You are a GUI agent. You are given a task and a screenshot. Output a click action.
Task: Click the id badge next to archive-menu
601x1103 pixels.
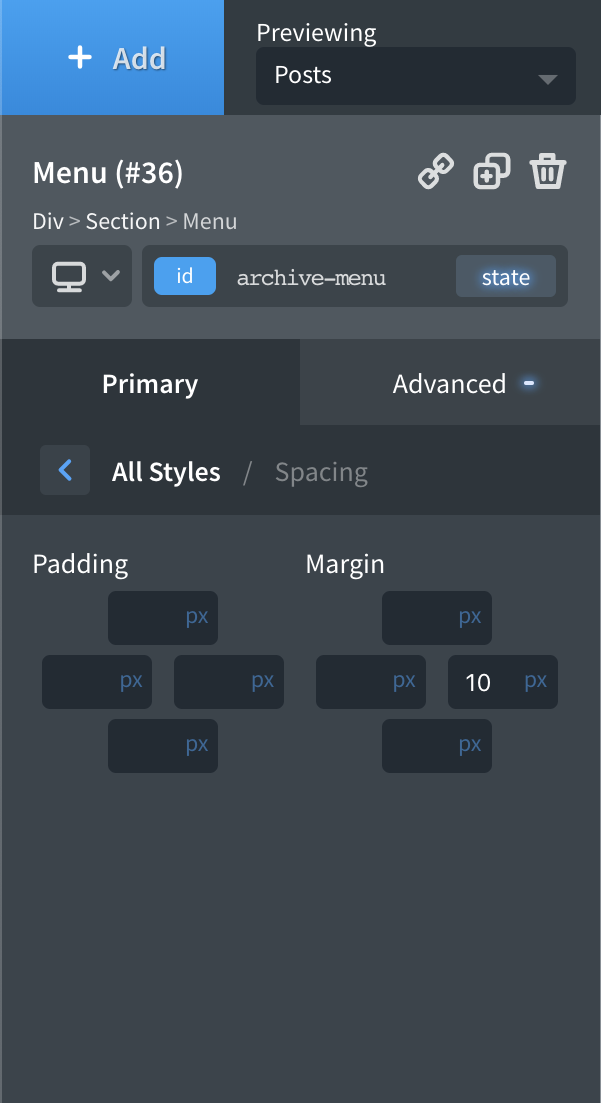184,276
